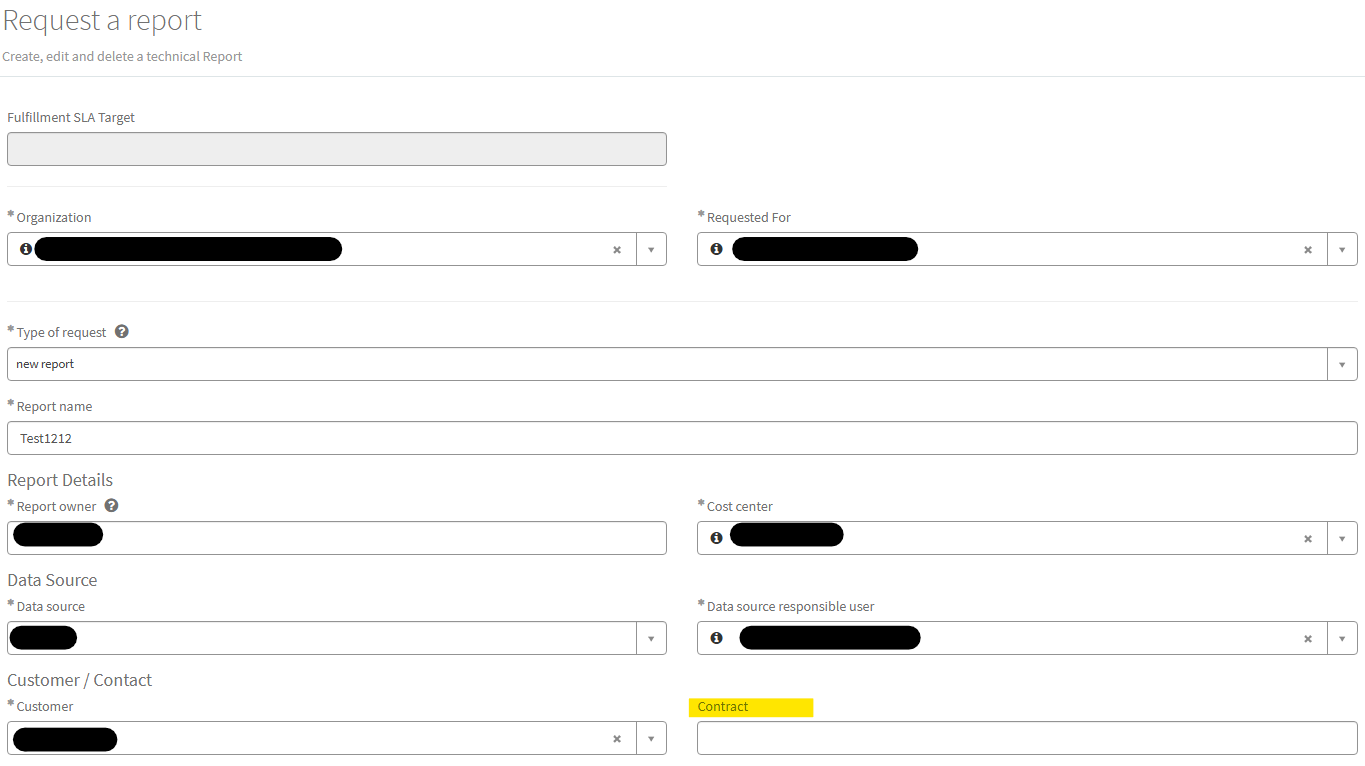This screenshot has height=766, width=1365.
Task: Expand the Requested For dropdown arrow
Action: pos(1342,250)
